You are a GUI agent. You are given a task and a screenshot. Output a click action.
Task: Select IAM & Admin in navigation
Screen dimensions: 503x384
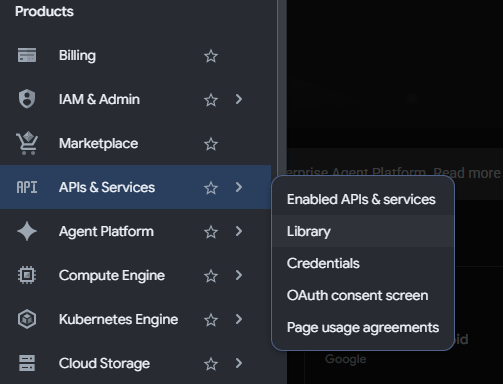(x=99, y=99)
